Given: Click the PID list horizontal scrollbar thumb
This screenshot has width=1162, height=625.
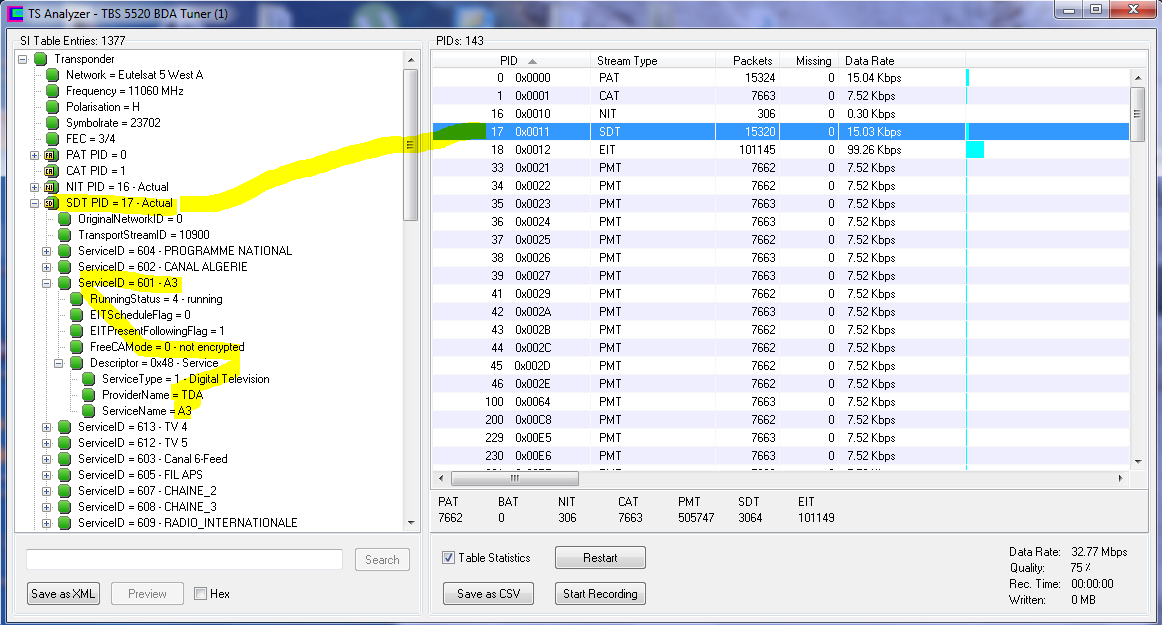Looking at the screenshot, I should [x=514, y=479].
